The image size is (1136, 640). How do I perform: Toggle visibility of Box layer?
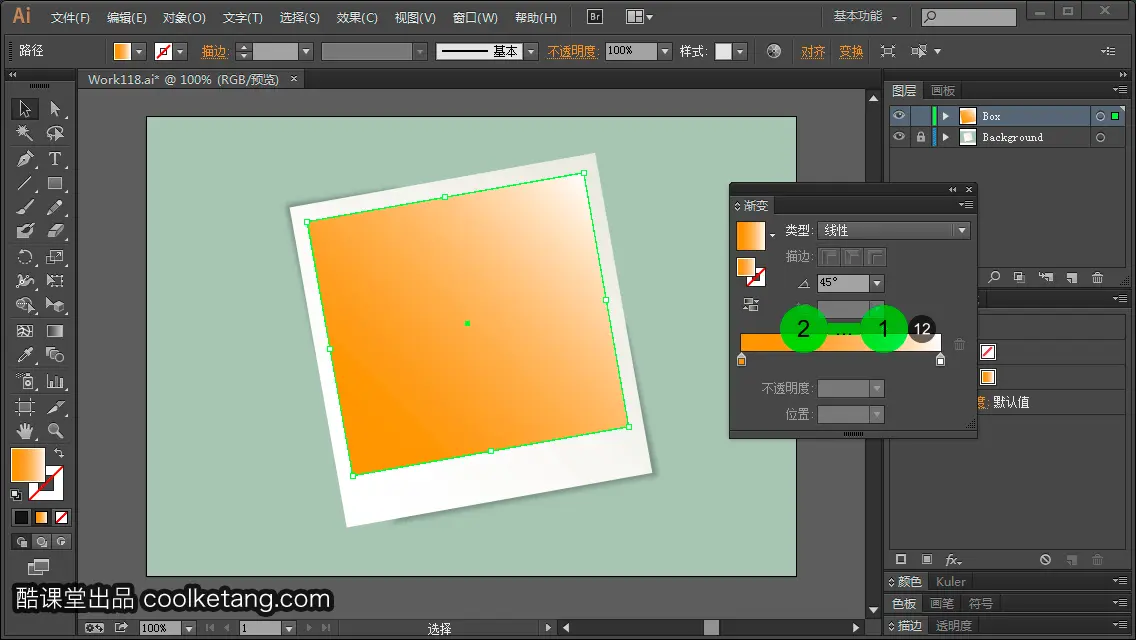click(899, 116)
